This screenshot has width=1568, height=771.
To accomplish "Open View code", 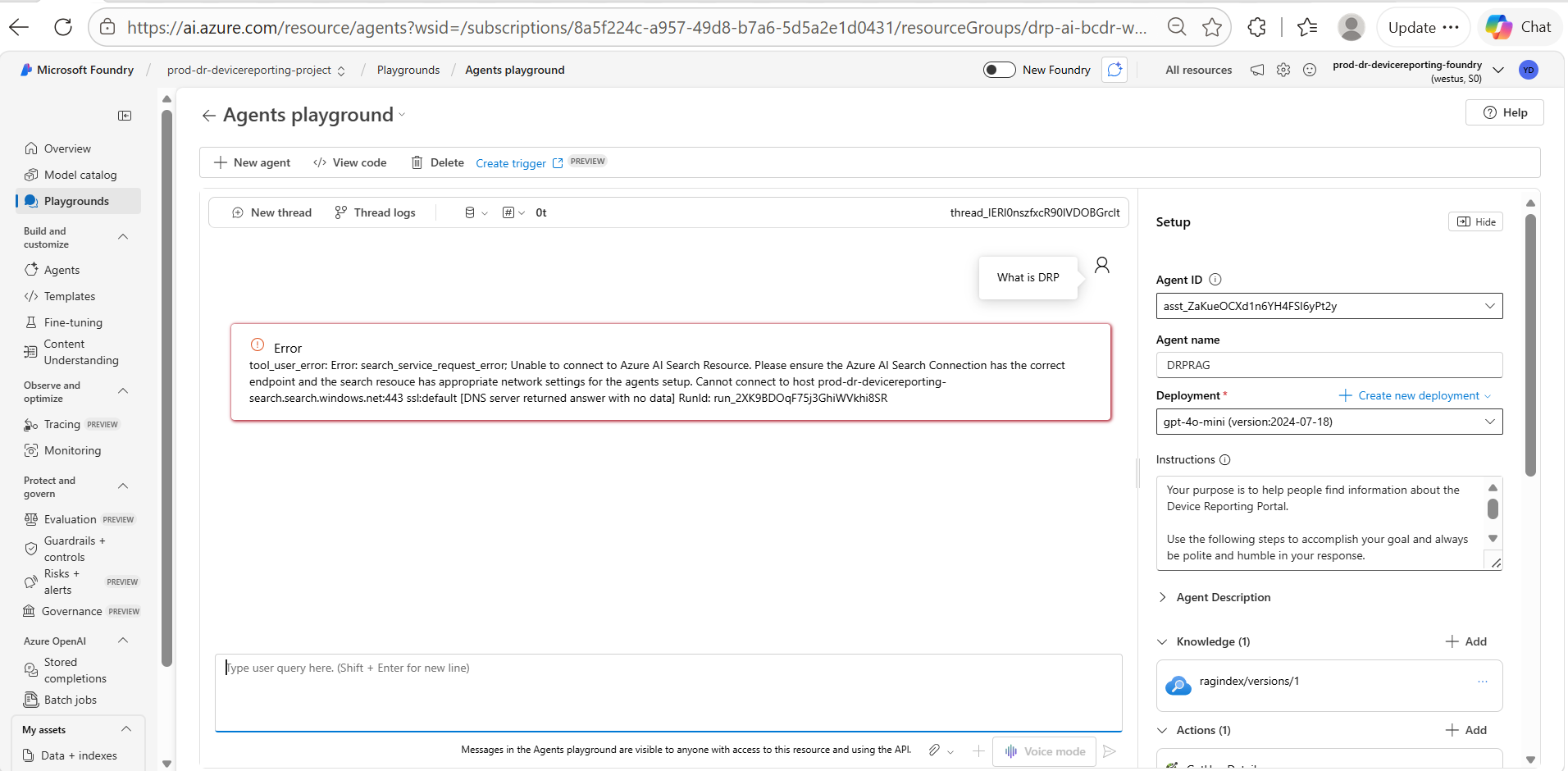I will [x=349, y=162].
